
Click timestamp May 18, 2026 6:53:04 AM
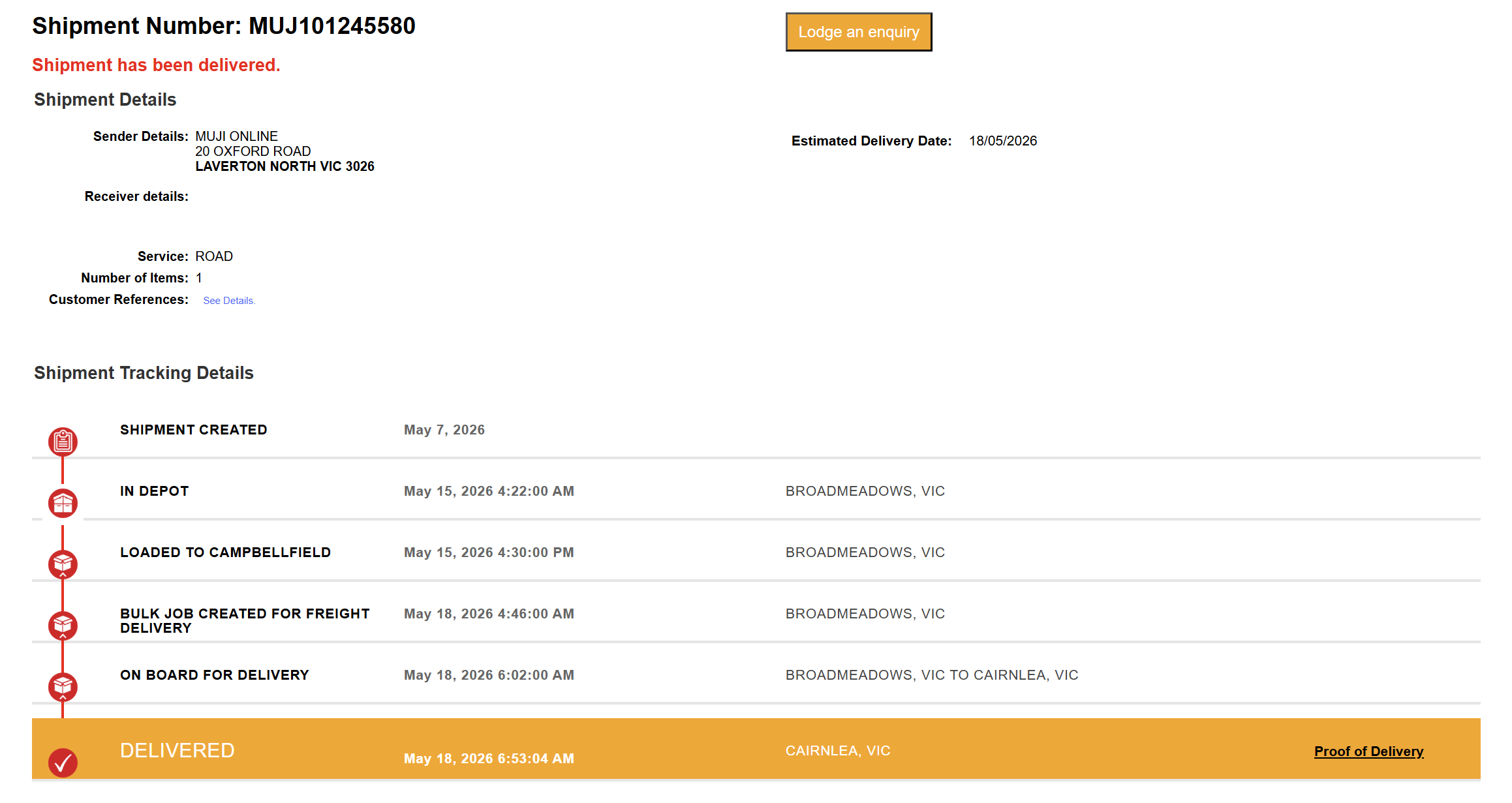[x=489, y=759]
